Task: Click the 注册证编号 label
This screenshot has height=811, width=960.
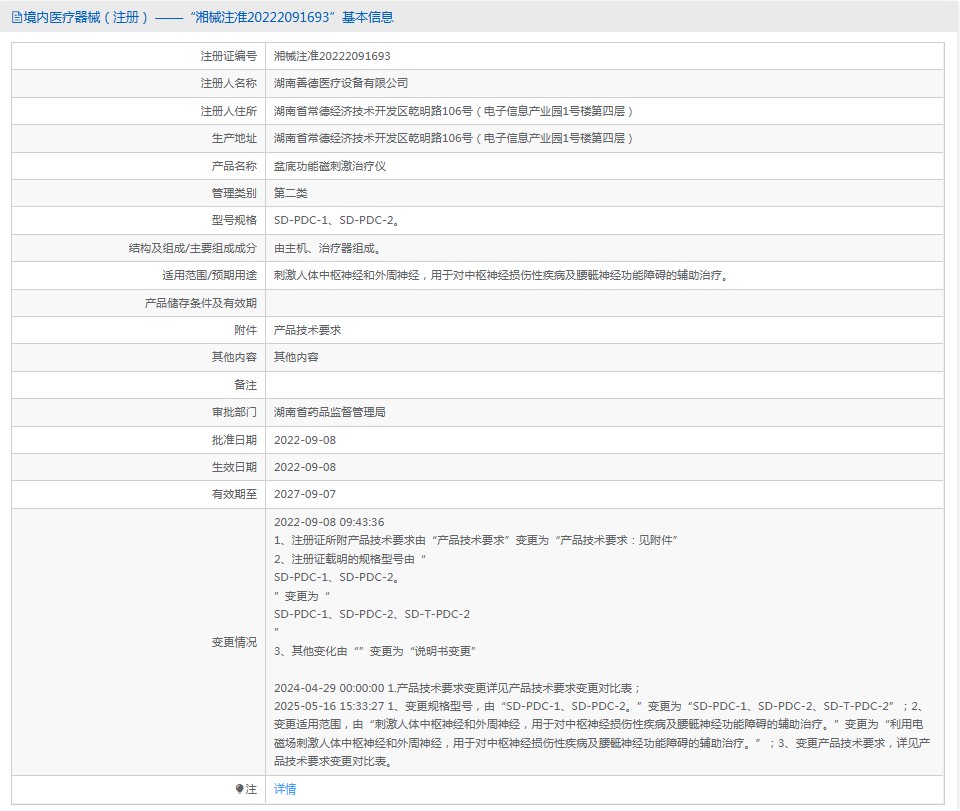Action: pos(228,56)
